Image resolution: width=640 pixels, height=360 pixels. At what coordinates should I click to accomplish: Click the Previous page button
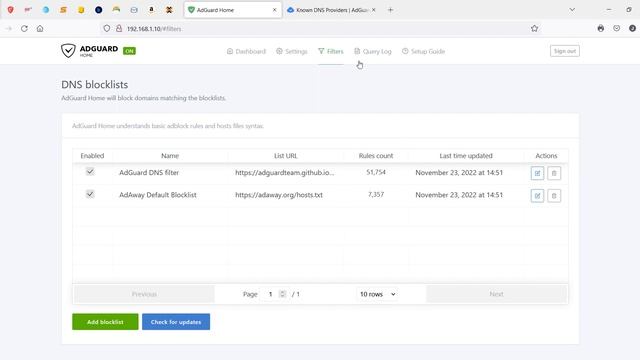[x=144, y=294]
